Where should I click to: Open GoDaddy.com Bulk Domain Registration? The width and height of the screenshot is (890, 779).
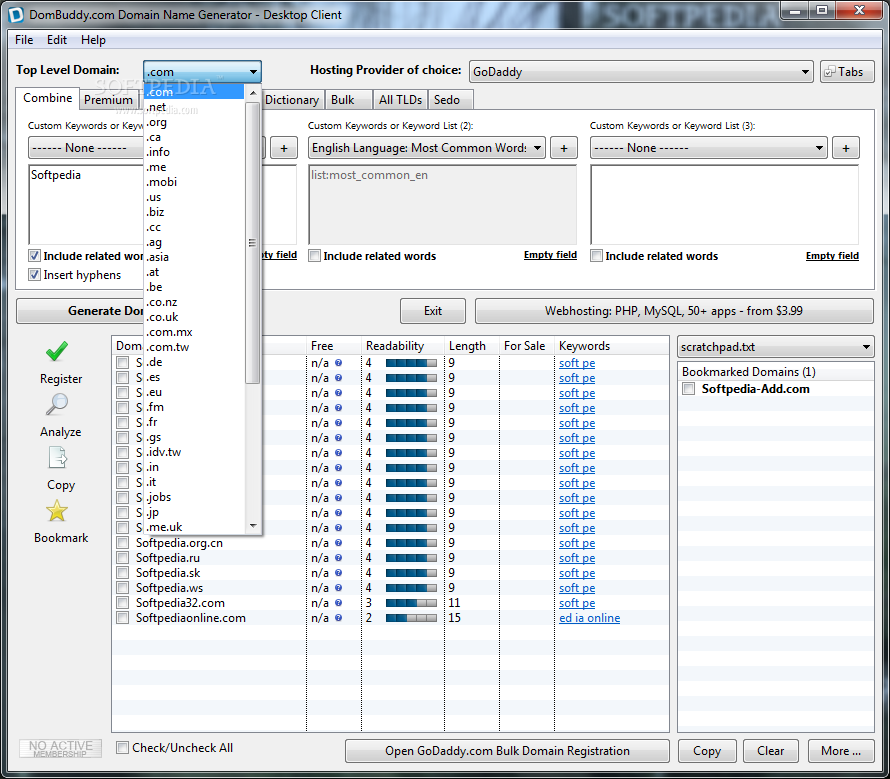click(x=507, y=751)
